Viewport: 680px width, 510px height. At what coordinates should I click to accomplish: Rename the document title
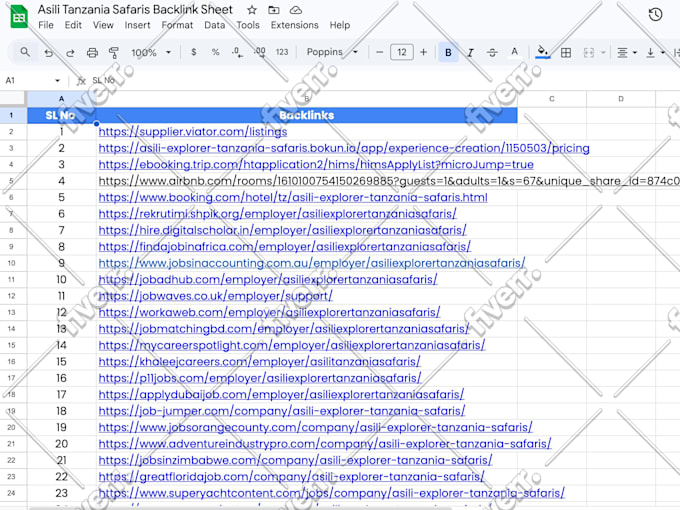[x=135, y=10]
